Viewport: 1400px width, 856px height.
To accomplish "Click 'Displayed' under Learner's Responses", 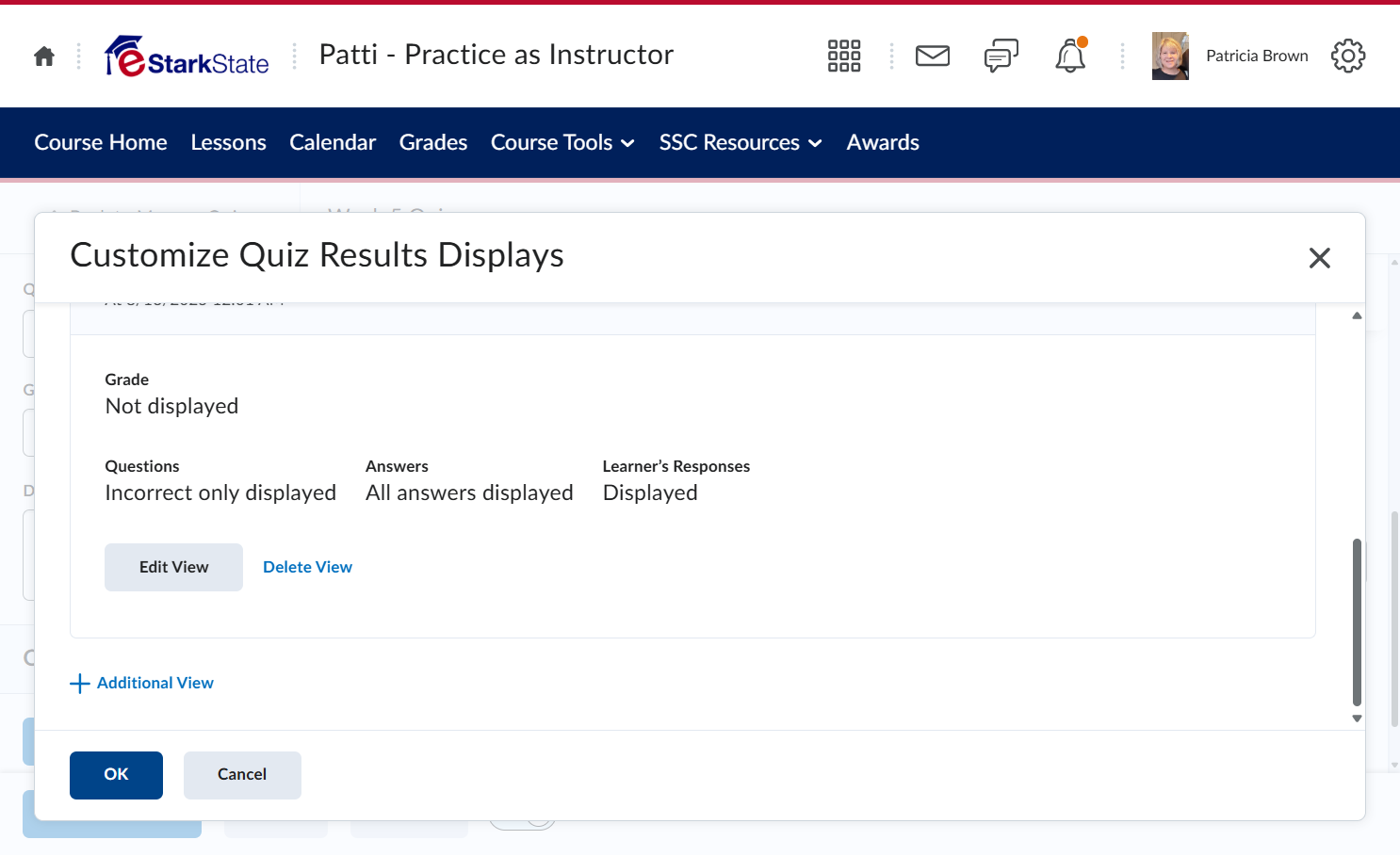I will (650, 493).
